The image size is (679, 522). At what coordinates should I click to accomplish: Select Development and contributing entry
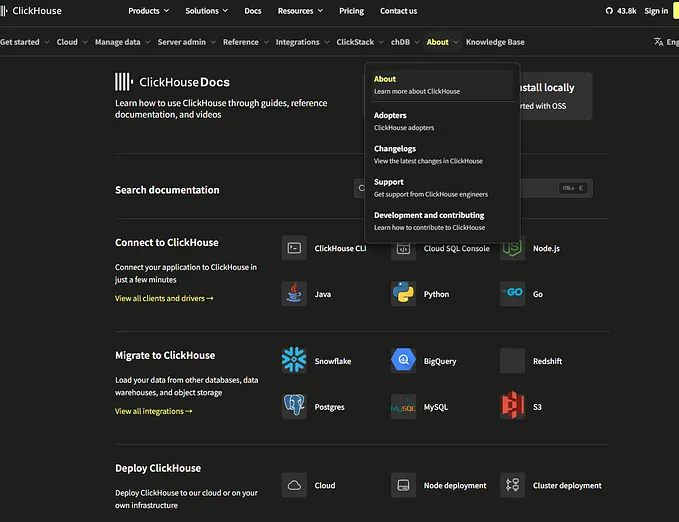click(x=442, y=221)
